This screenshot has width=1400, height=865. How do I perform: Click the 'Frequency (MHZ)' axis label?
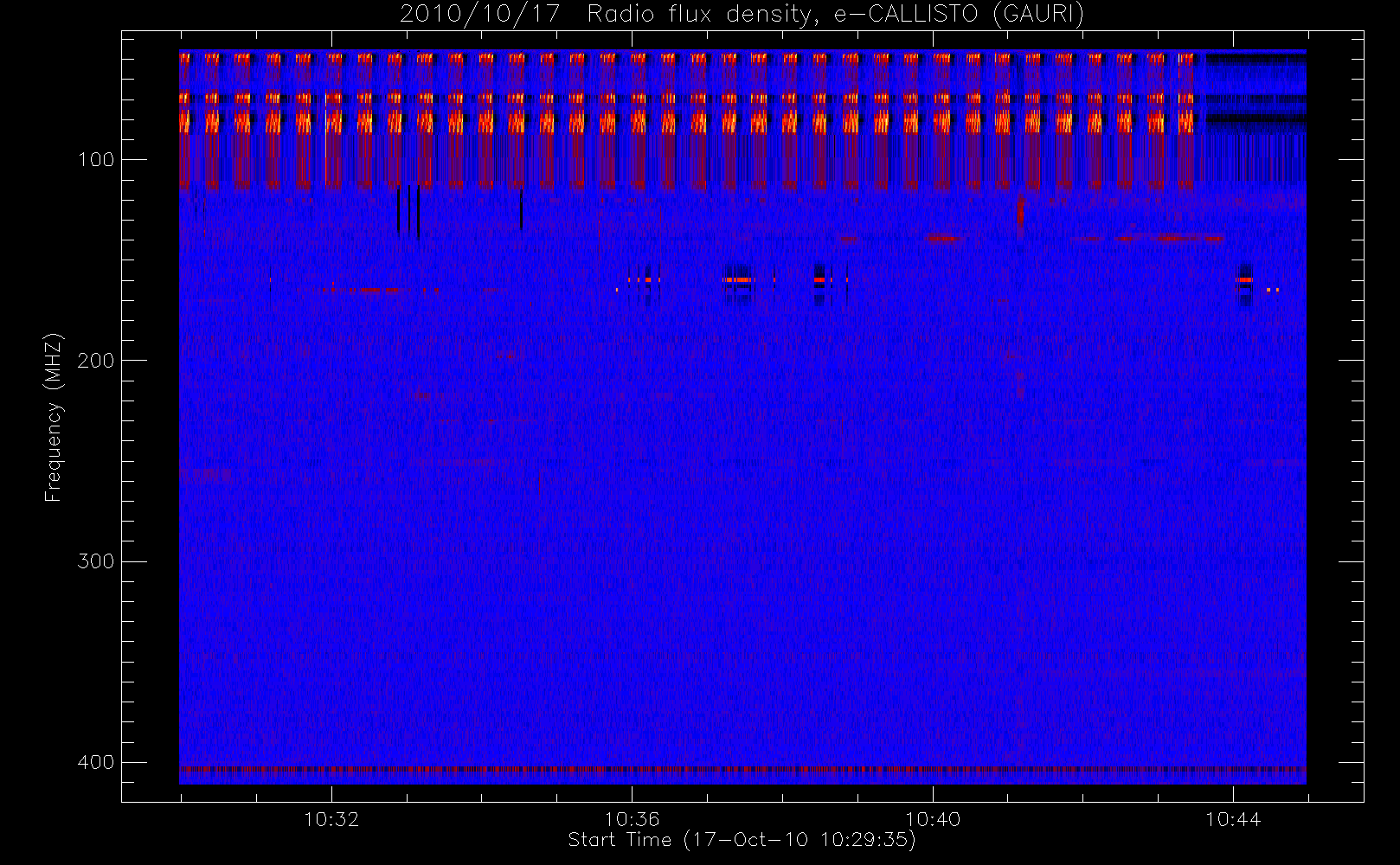(x=54, y=417)
